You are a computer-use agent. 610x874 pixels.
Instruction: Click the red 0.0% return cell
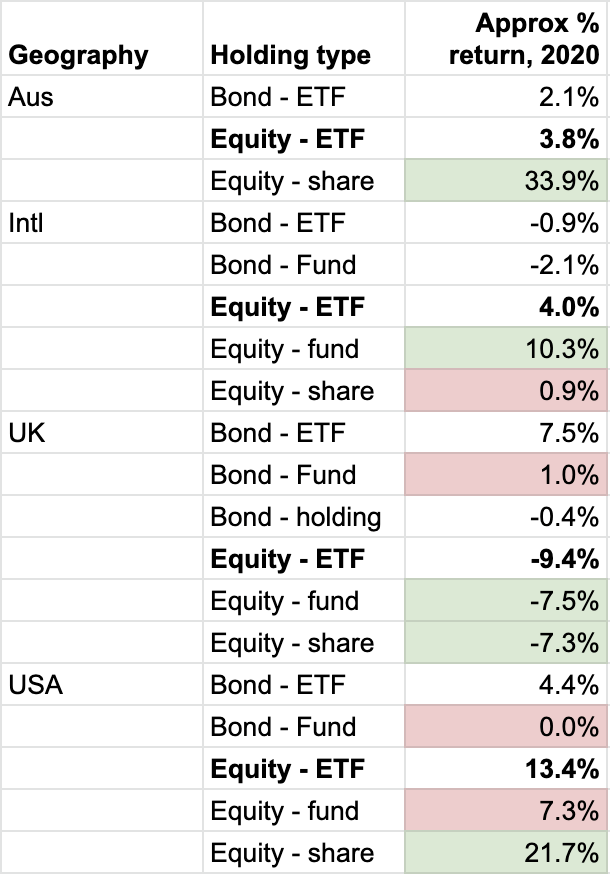(505, 727)
